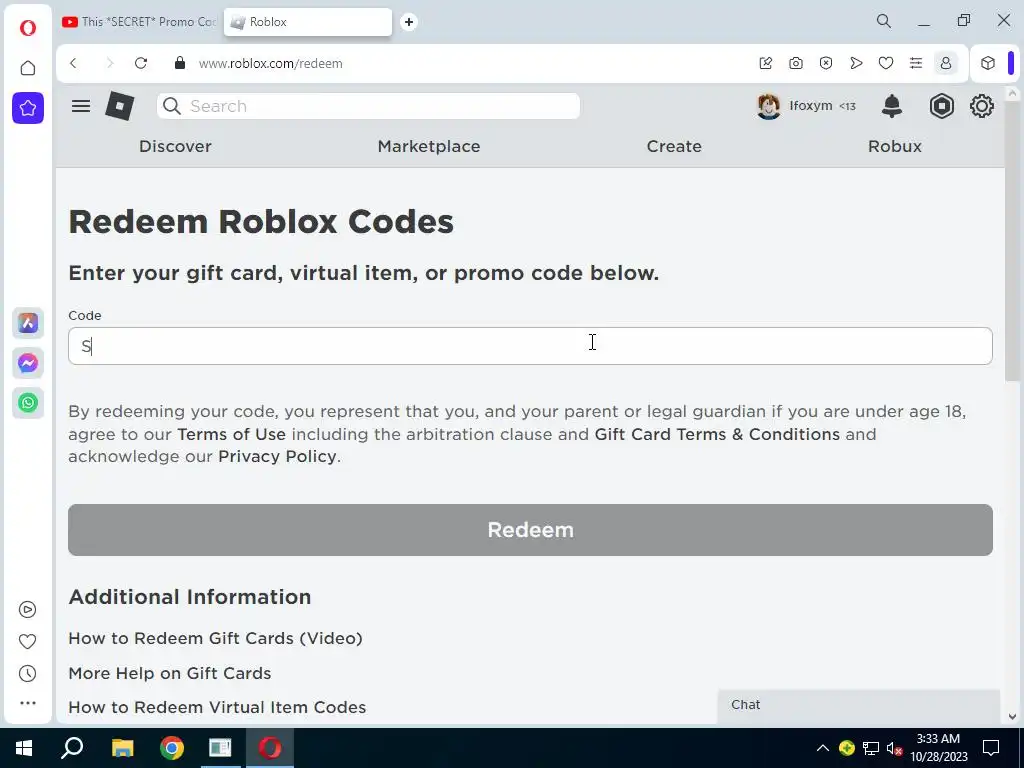
Task: Launch Chrome from the taskbar
Action: pos(172,748)
